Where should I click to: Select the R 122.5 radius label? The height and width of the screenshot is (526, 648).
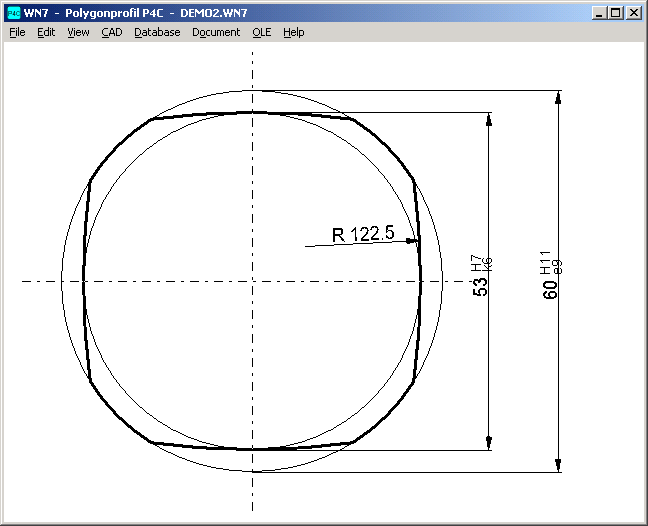pos(362,235)
